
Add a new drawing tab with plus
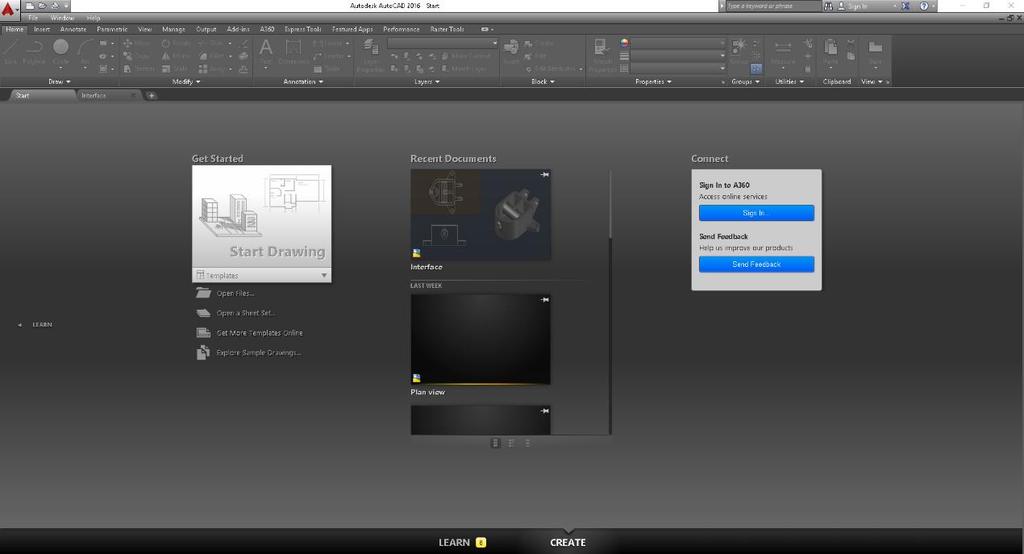151,95
